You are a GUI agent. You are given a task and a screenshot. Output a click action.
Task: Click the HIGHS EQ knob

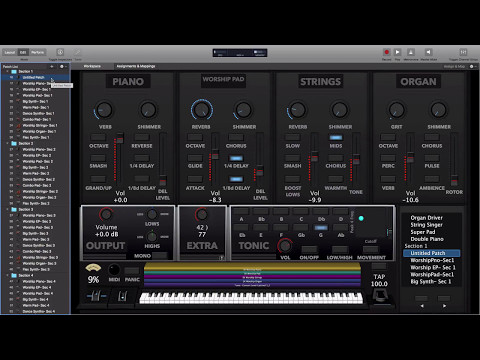pos(152,237)
